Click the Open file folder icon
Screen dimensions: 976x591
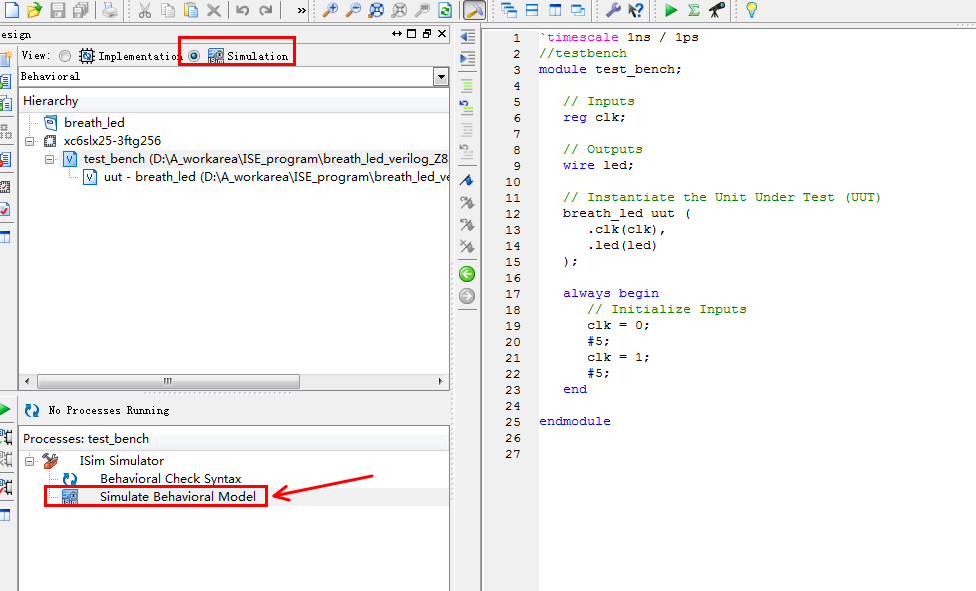click(35, 10)
